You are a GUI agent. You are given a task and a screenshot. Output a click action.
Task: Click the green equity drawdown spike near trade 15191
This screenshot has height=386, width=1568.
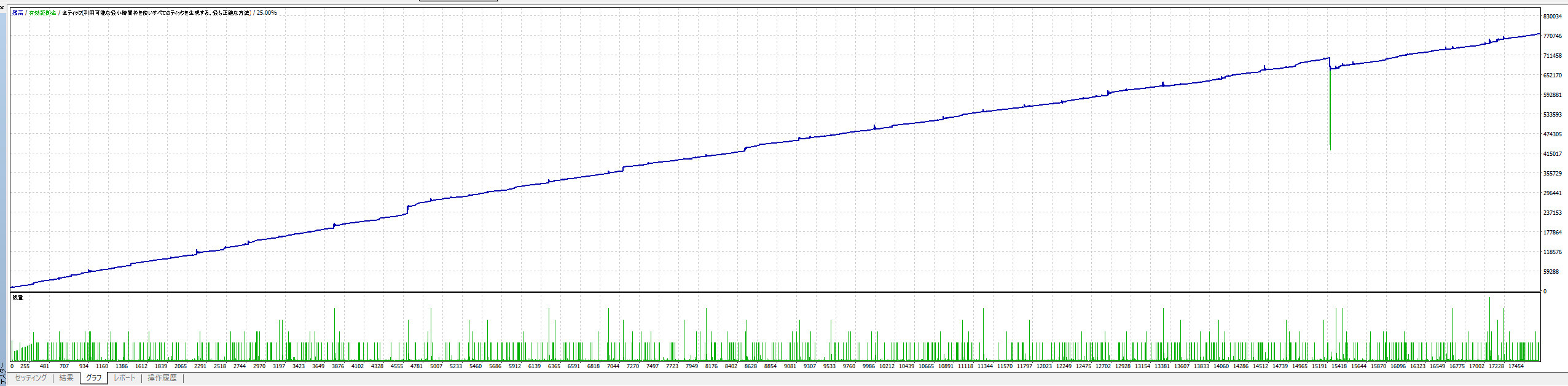coord(1330,110)
